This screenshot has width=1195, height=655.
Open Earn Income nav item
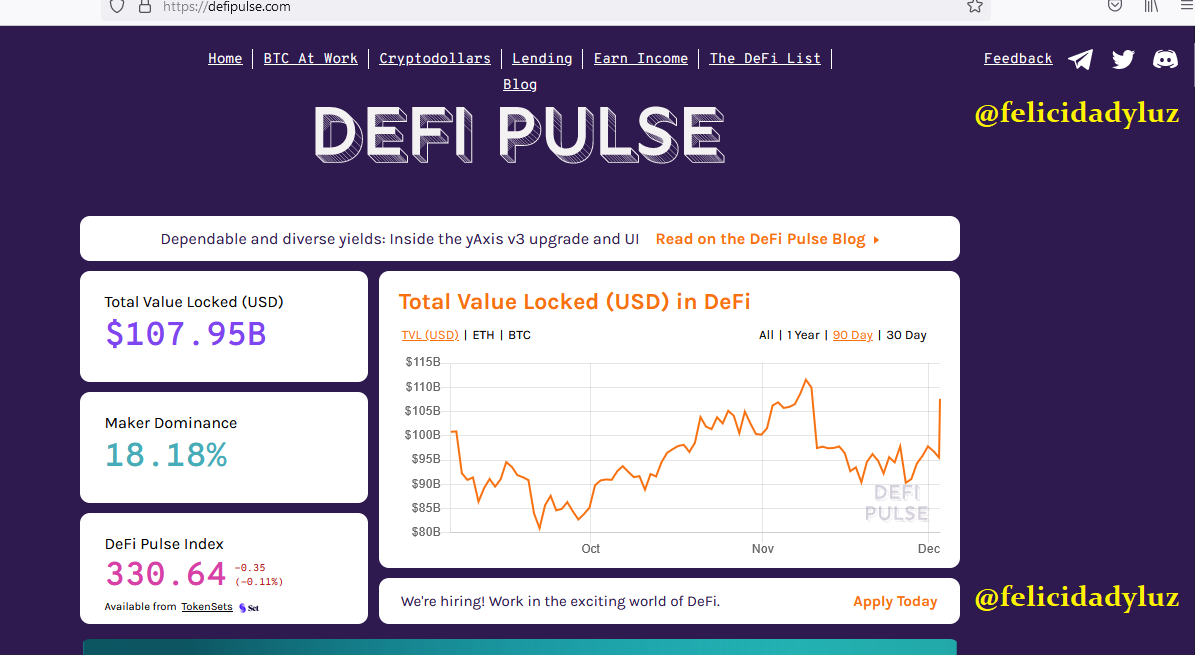[x=641, y=59]
